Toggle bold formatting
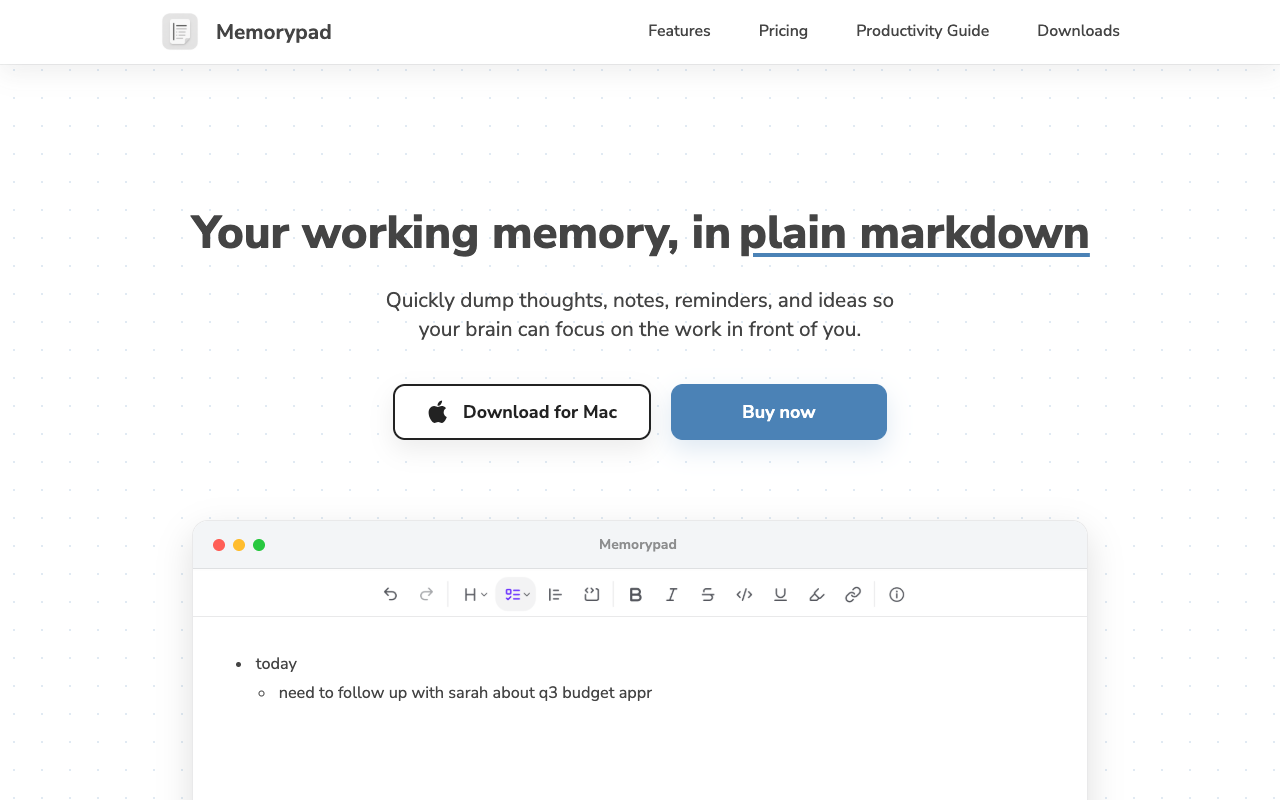The image size is (1280, 800). pyautogui.click(x=635, y=594)
